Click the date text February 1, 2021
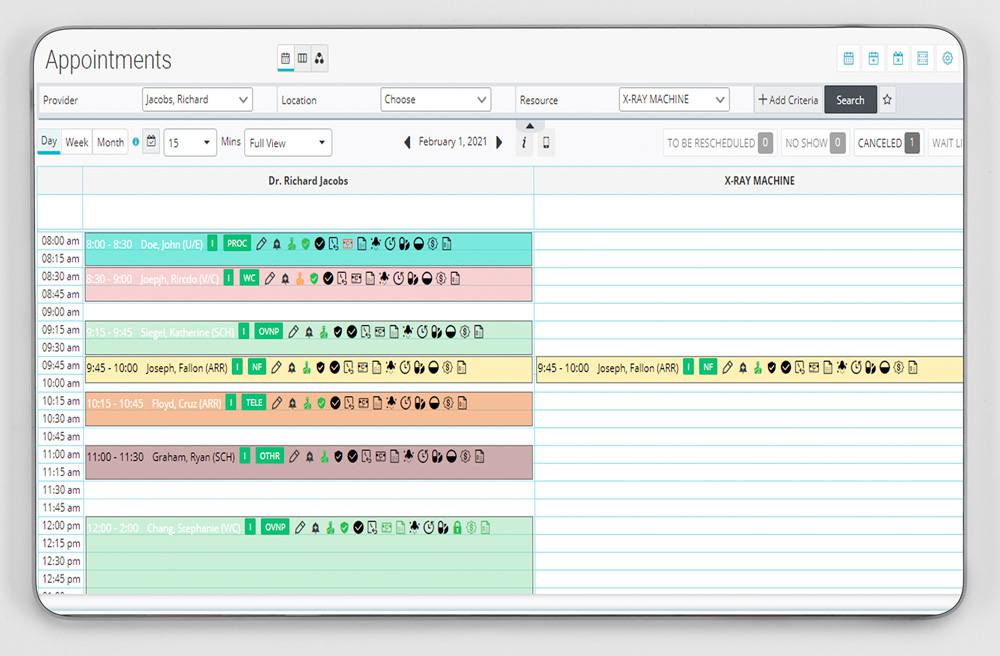Screen dimensions: 1000x656 453,142
